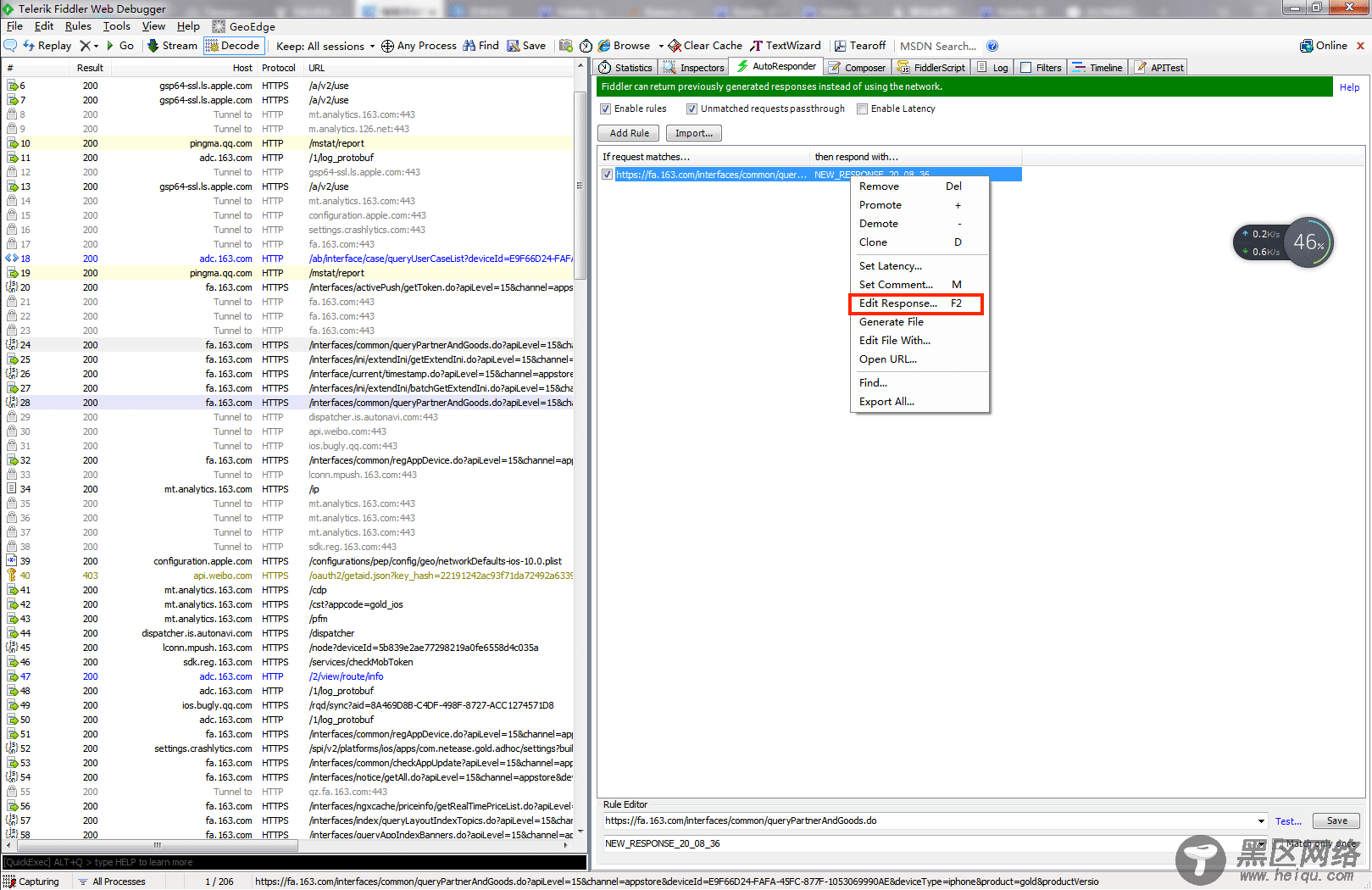Image resolution: width=1372 pixels, height=890 pixels.
Task: Choose Generate File in context menu
Action: pyautogui.click(x=919, y=322)
